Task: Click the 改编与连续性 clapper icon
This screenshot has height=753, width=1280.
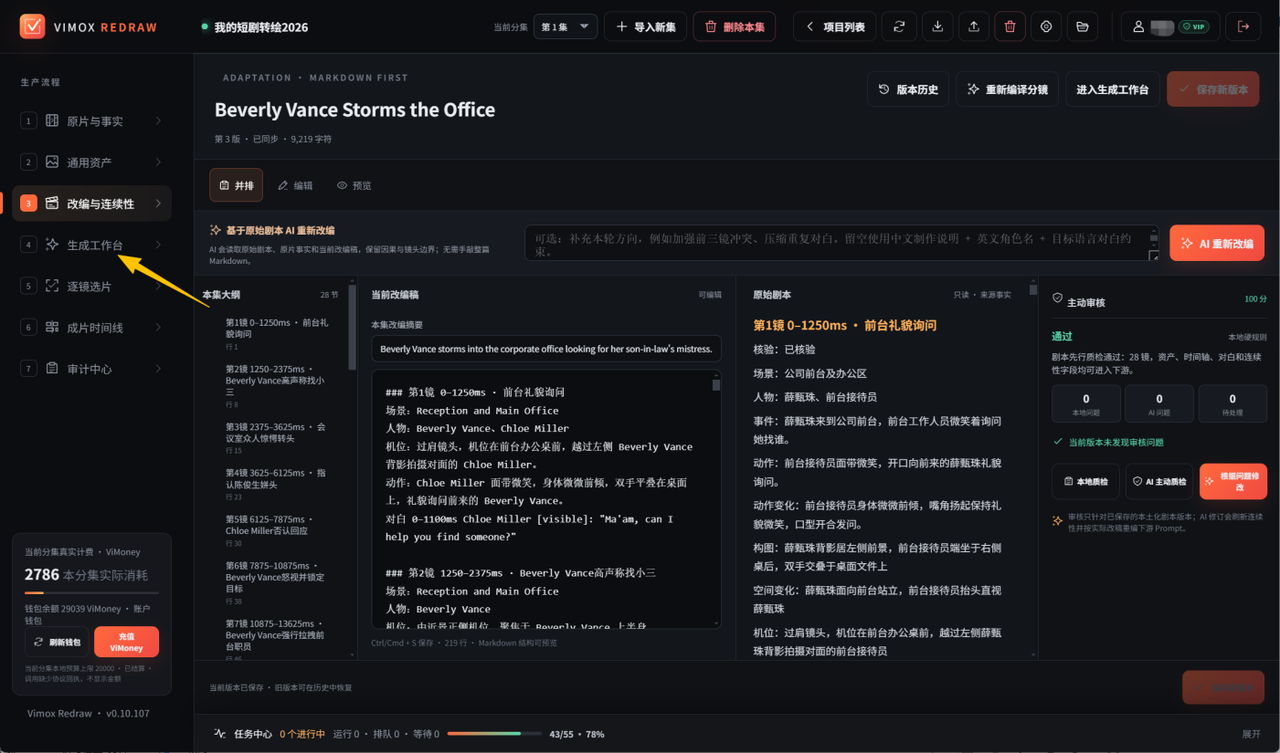Action: pyautogui.click(x=52, y=203)
